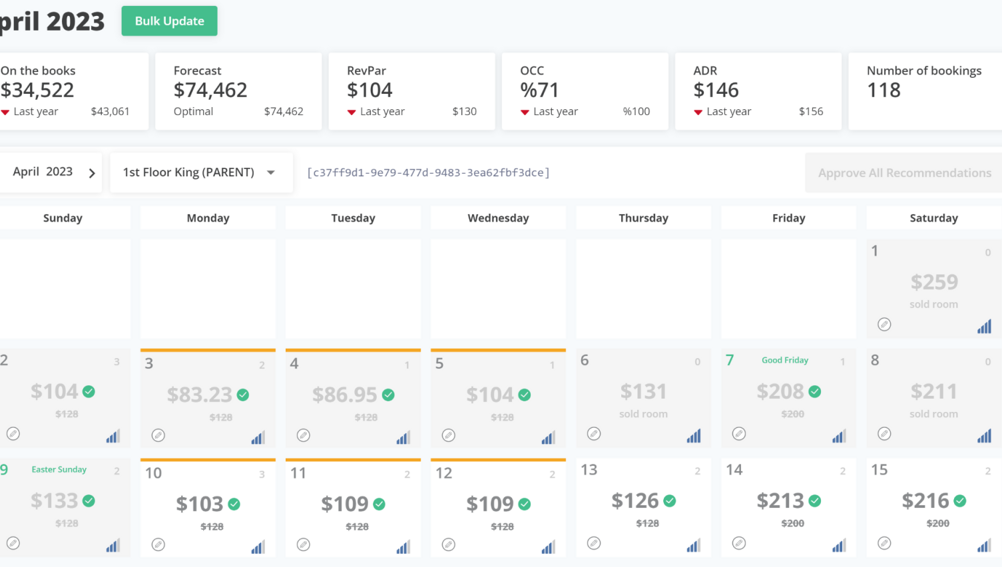Click the edit pencil icon on April 13
Viewport: 1002px width, 567px height.
594,544
